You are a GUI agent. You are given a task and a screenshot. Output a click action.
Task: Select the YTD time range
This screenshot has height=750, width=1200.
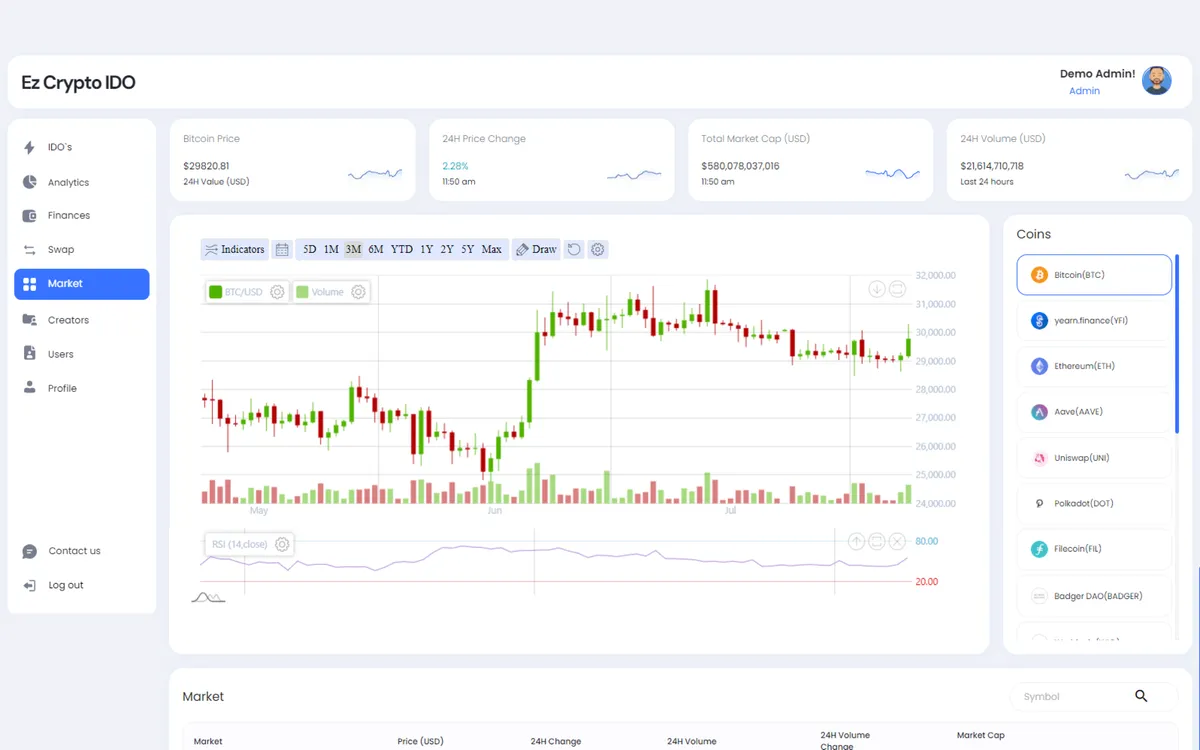click(x=401, y=249)
